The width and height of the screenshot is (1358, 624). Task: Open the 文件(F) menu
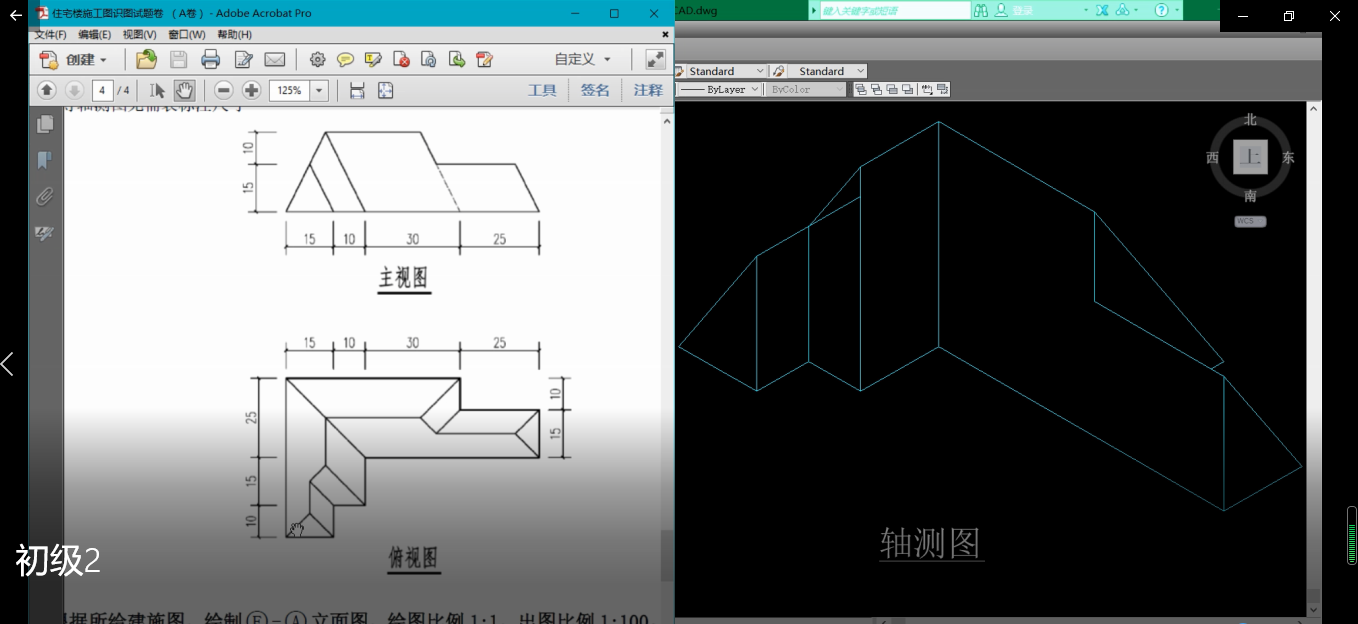click(x=50, y=35)
